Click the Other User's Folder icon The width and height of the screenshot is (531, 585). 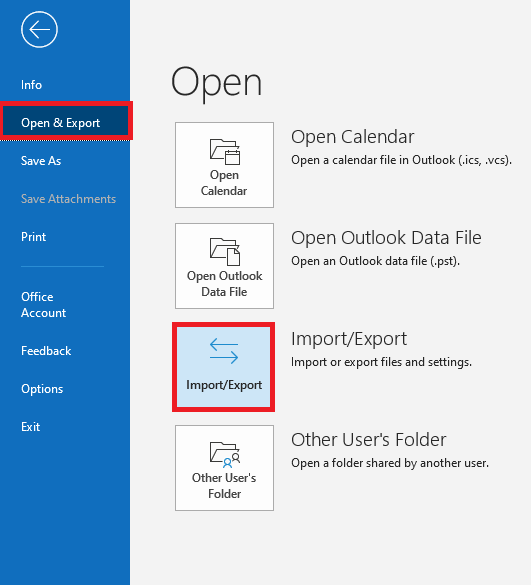225,455
